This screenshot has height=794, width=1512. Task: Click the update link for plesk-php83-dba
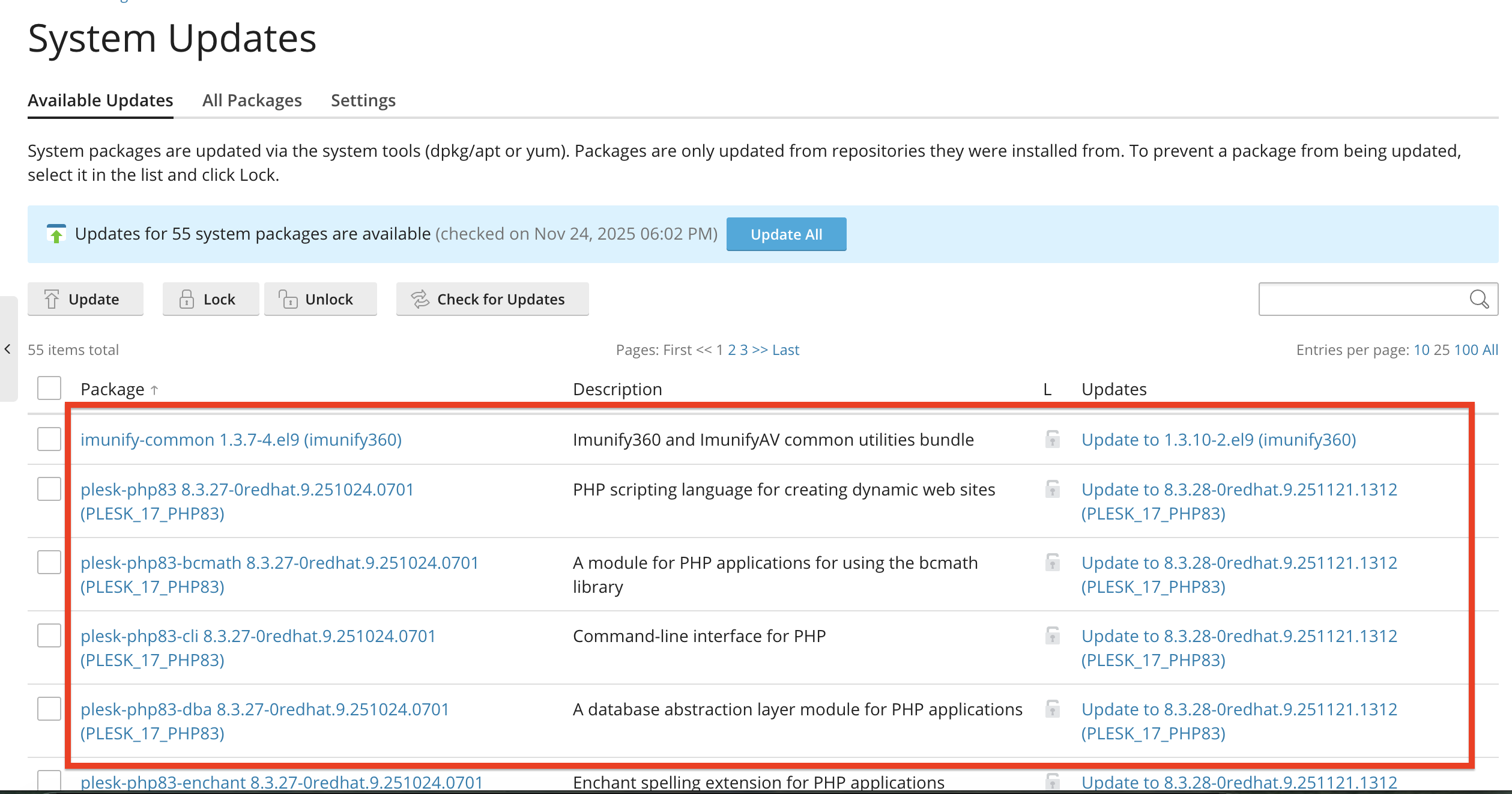click(x=1239, y=721)
